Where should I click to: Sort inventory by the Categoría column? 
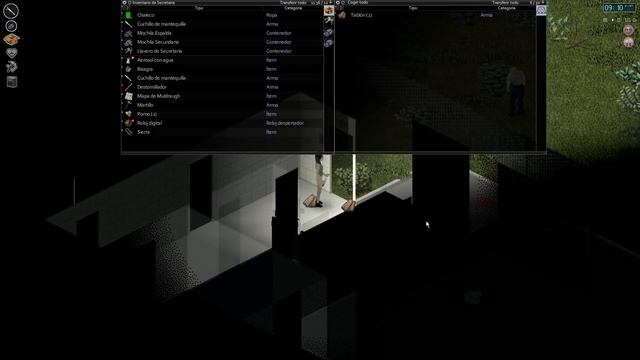click(293, 8)
